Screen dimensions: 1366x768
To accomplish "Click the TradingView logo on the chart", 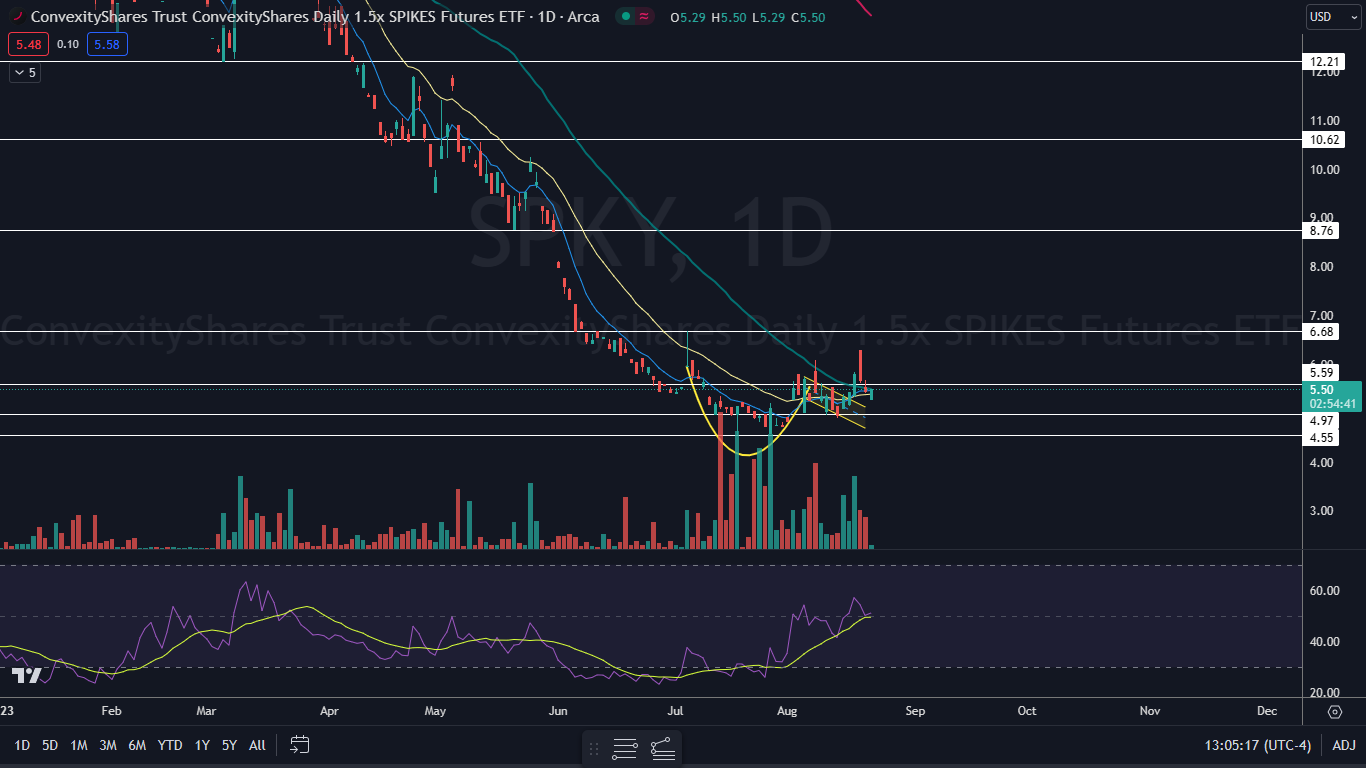I will pyautogui.click(x=27, y=675).
